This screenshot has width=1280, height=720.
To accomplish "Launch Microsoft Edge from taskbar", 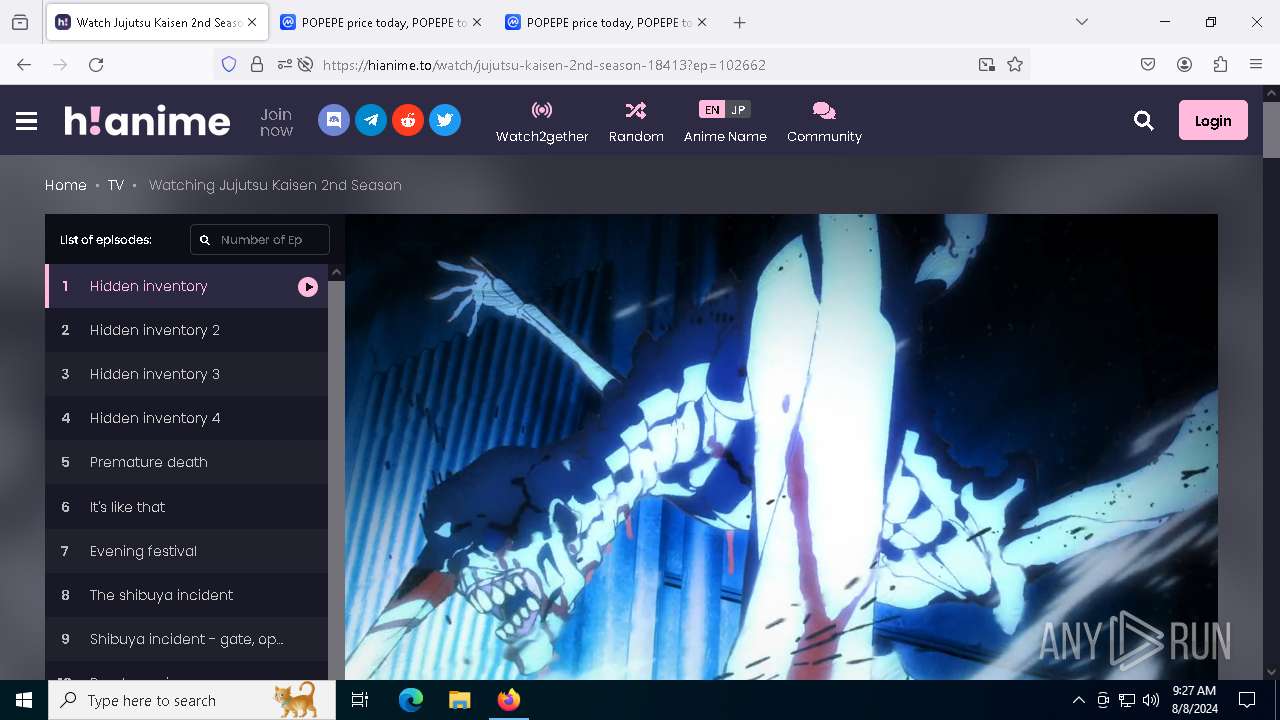I will tap(411, 700).
